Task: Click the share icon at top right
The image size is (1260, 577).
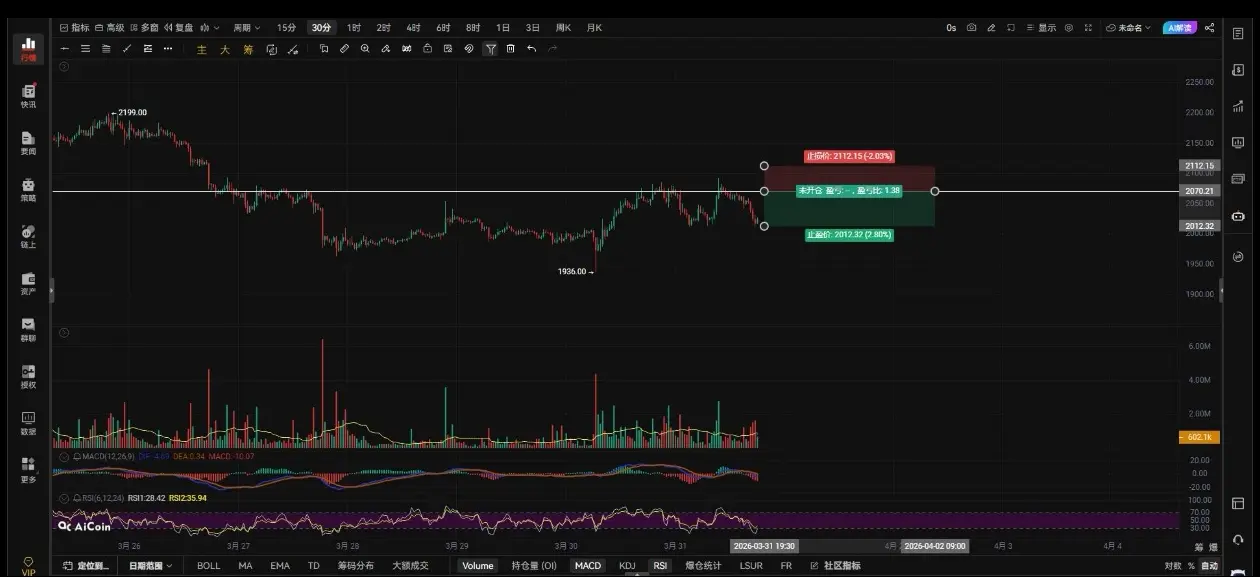Action: click(x=1209, y=28)
